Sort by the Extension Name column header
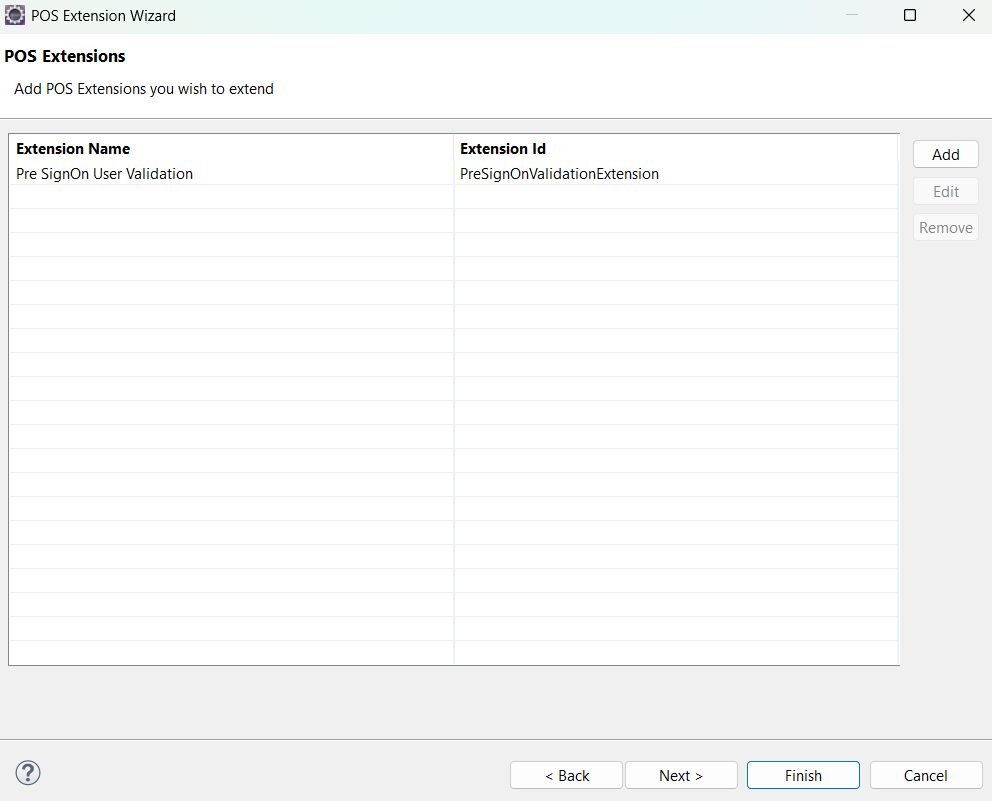 73,149
